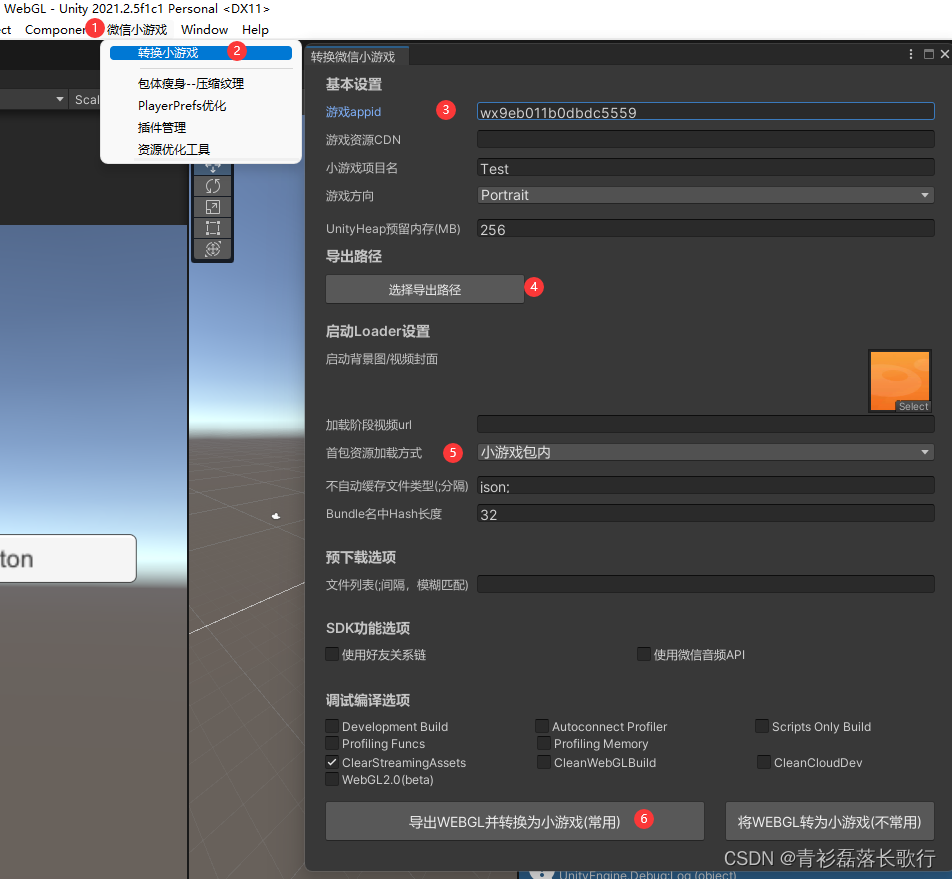
Task: Check the CleanCloudDev option
Action: 764,762
